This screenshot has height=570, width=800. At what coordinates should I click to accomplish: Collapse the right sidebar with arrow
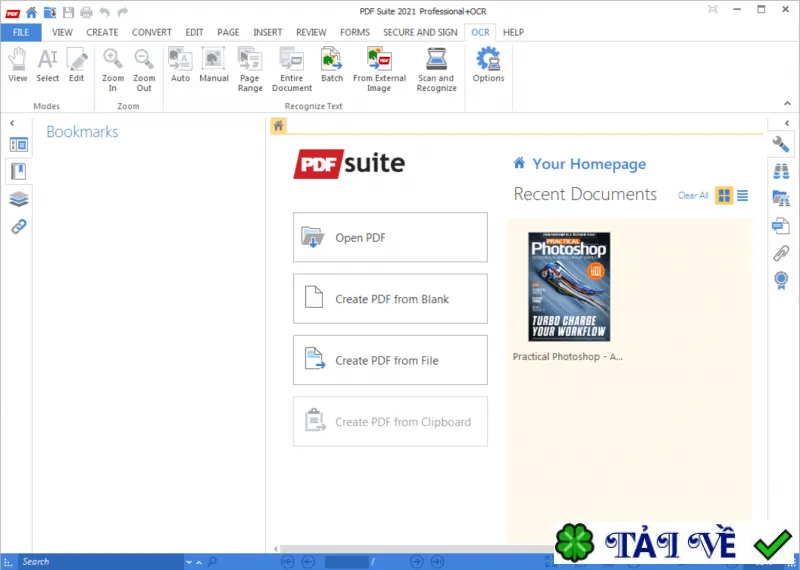[787, 123]
